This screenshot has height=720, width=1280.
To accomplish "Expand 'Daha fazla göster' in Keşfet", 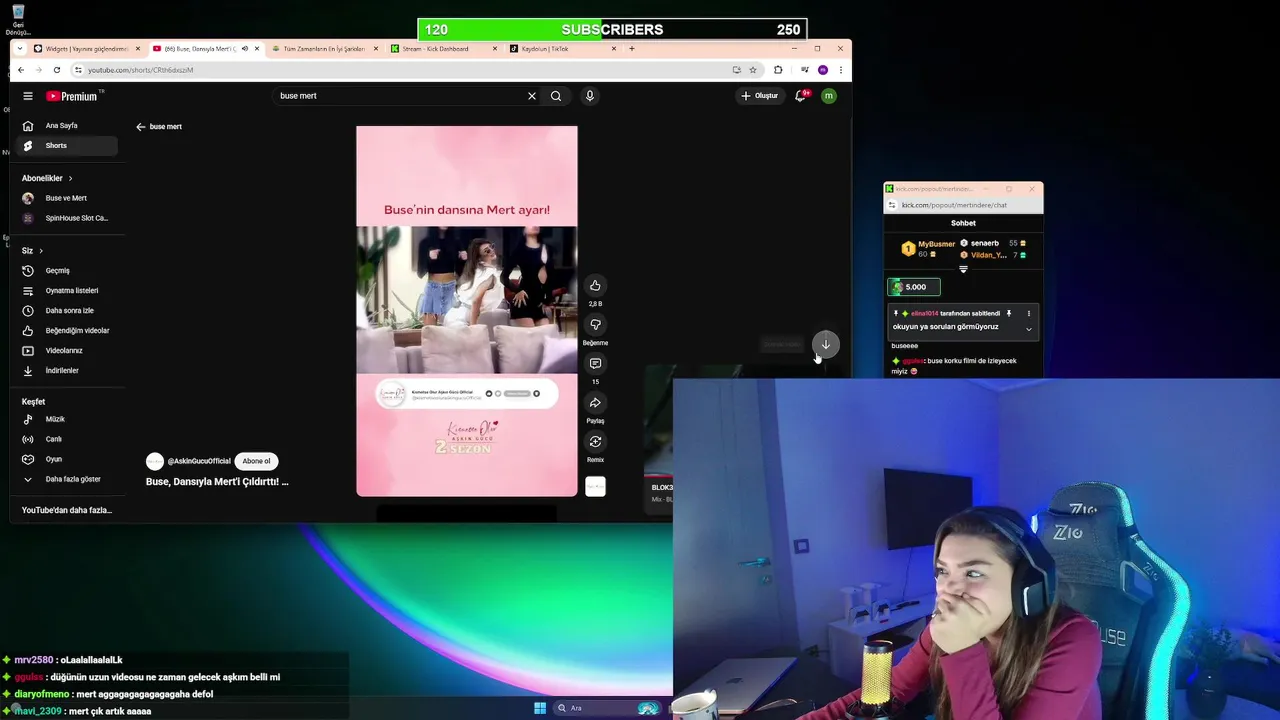I will tap(68, 480).
